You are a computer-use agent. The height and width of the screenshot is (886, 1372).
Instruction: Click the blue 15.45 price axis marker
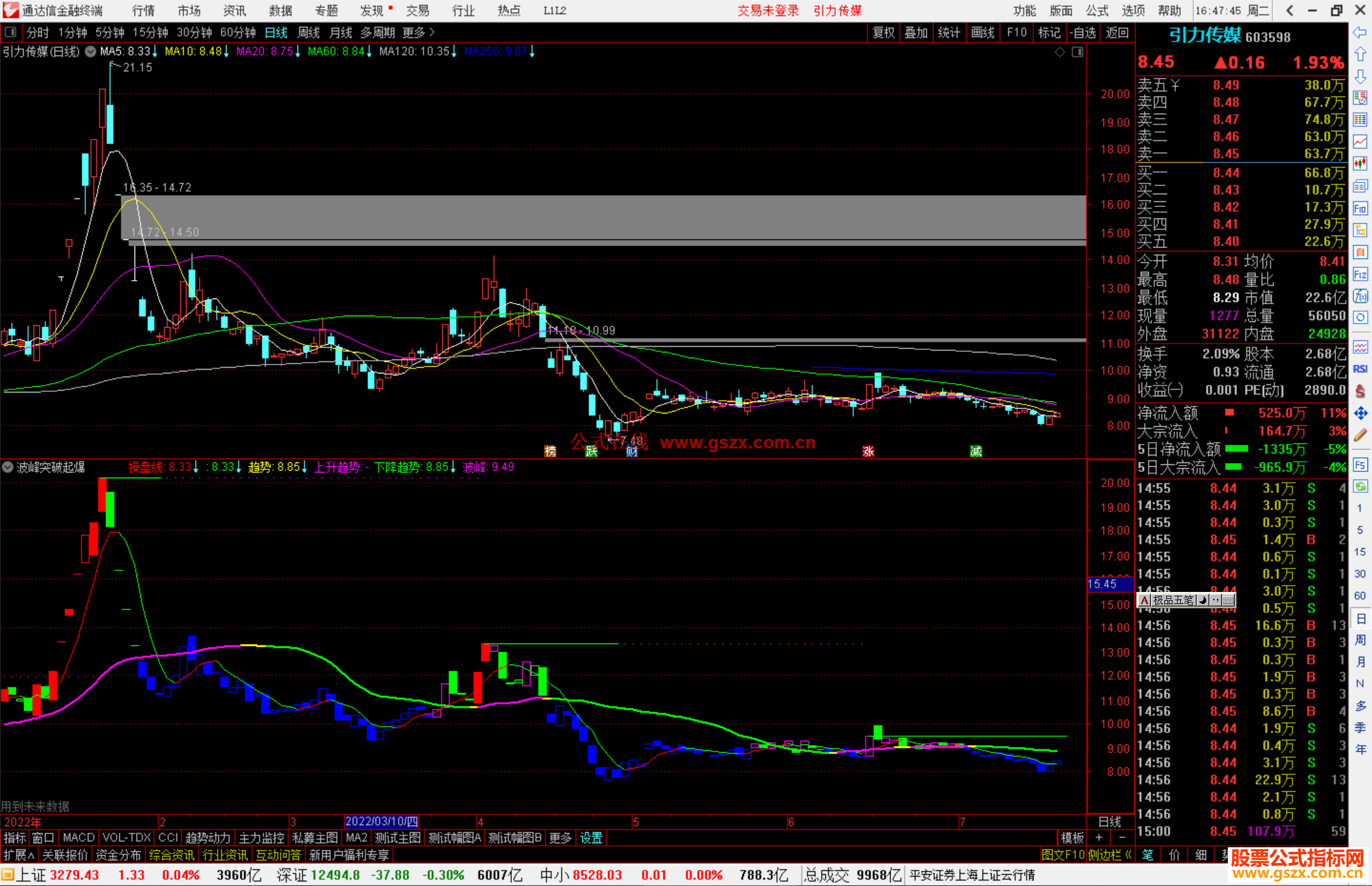point(1110,584)
